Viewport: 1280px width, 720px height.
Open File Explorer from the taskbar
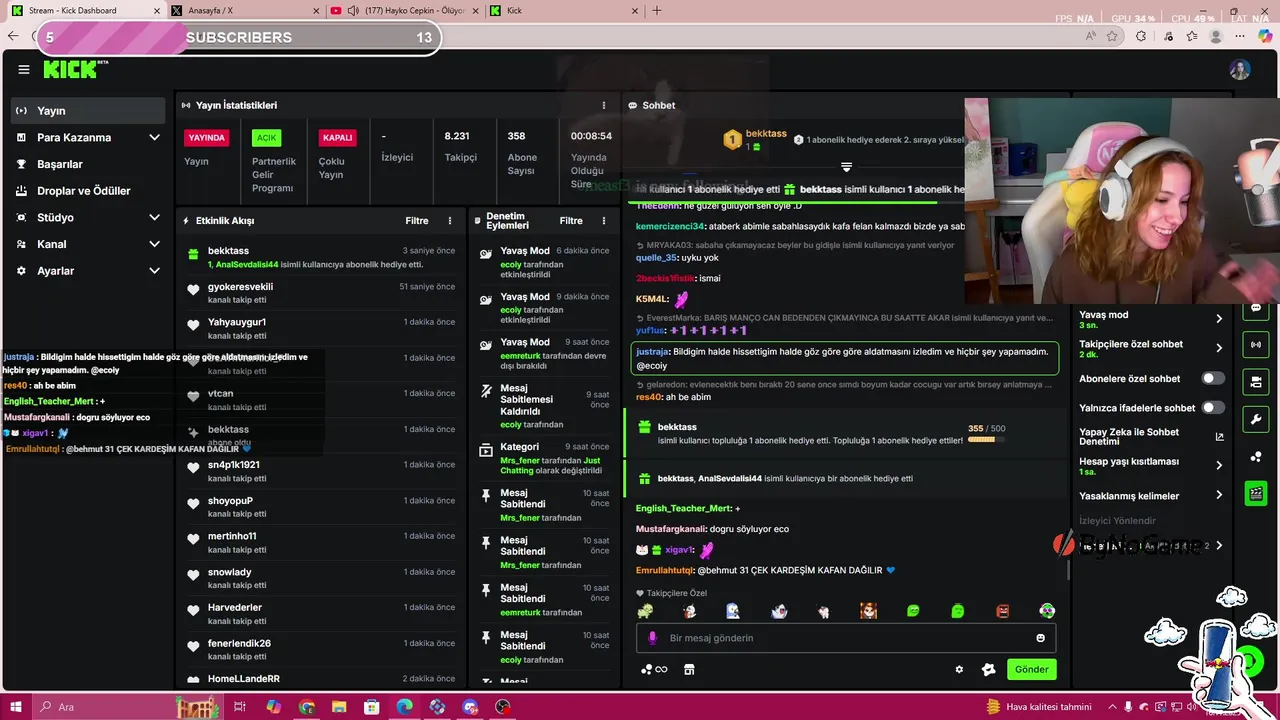point(339,707)
